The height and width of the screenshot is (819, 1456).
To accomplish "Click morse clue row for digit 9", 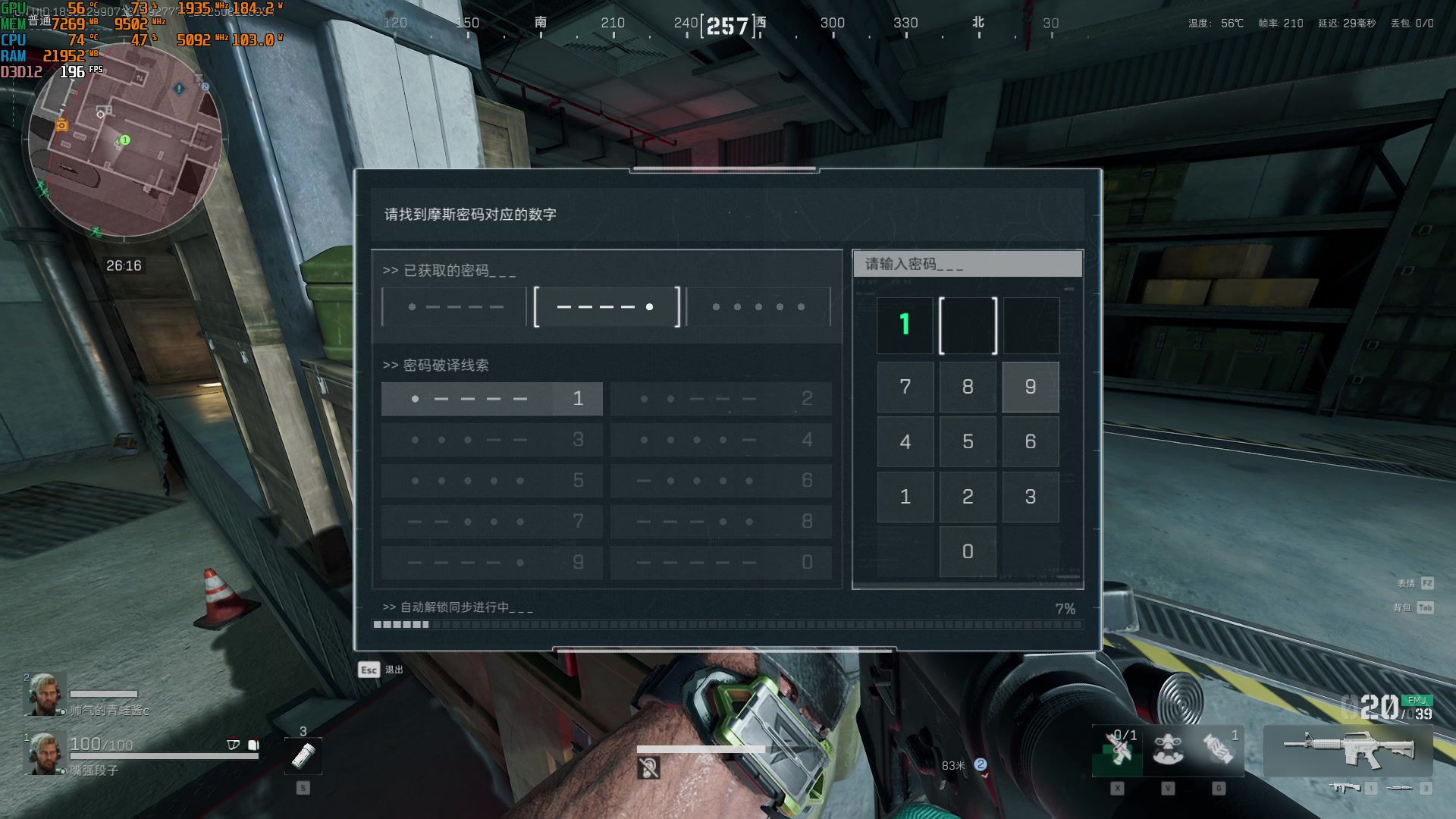I will 491,563.
